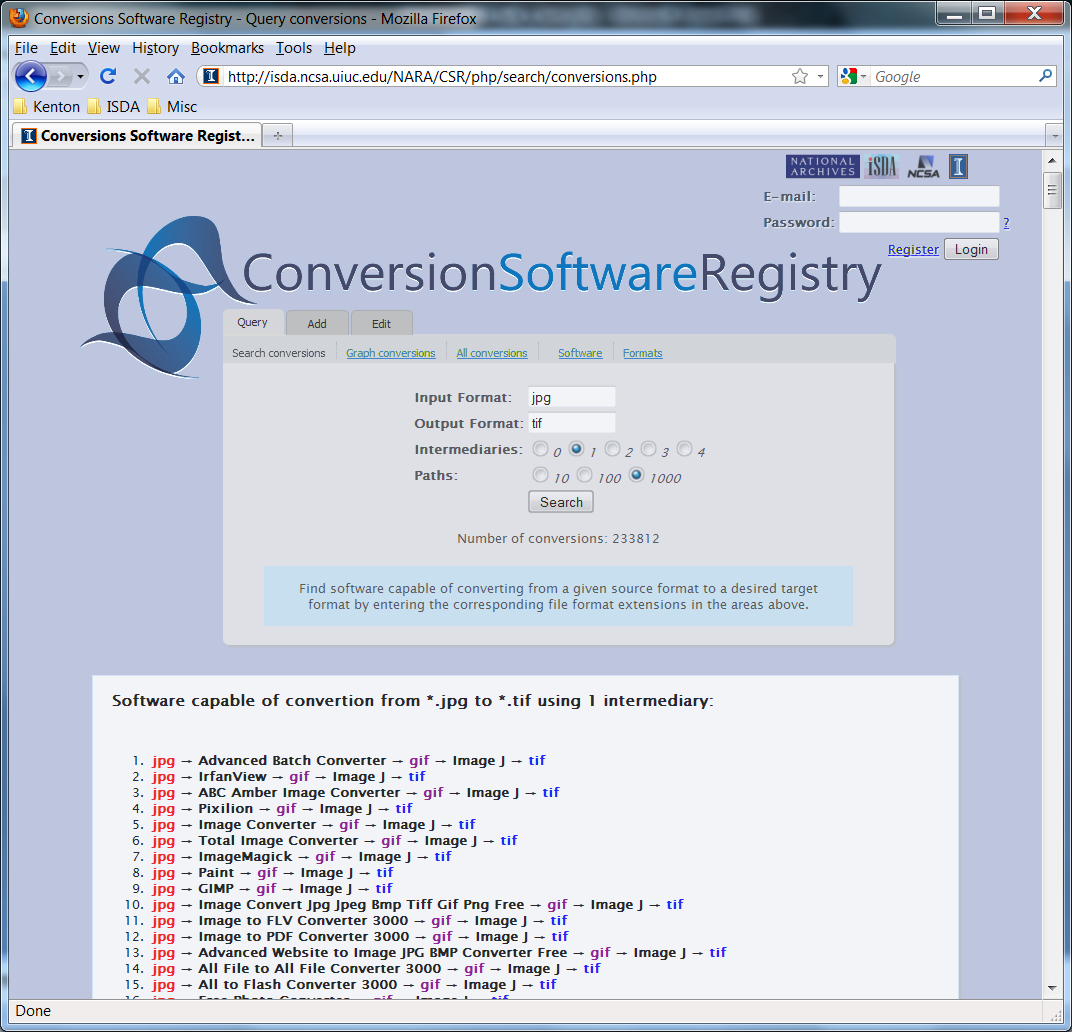This screenshot has height=1032, width=1072.
Task: Switch to the Add tab
Action: tap(317, 323)
